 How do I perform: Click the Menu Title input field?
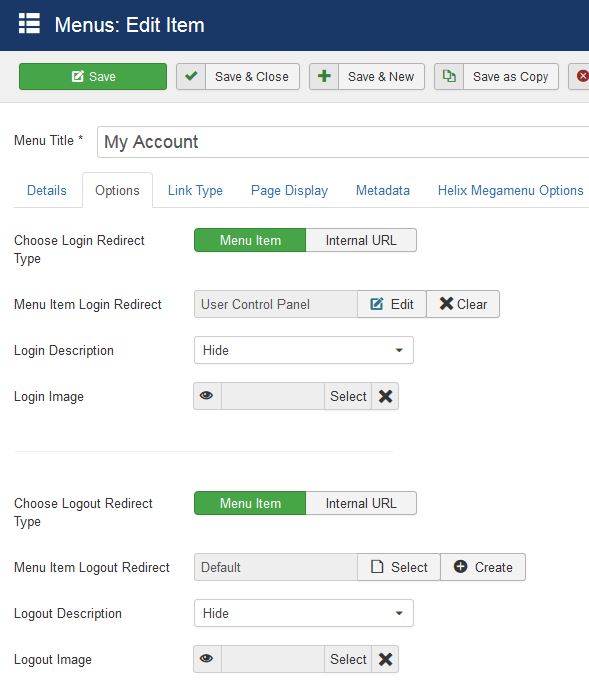343,142
